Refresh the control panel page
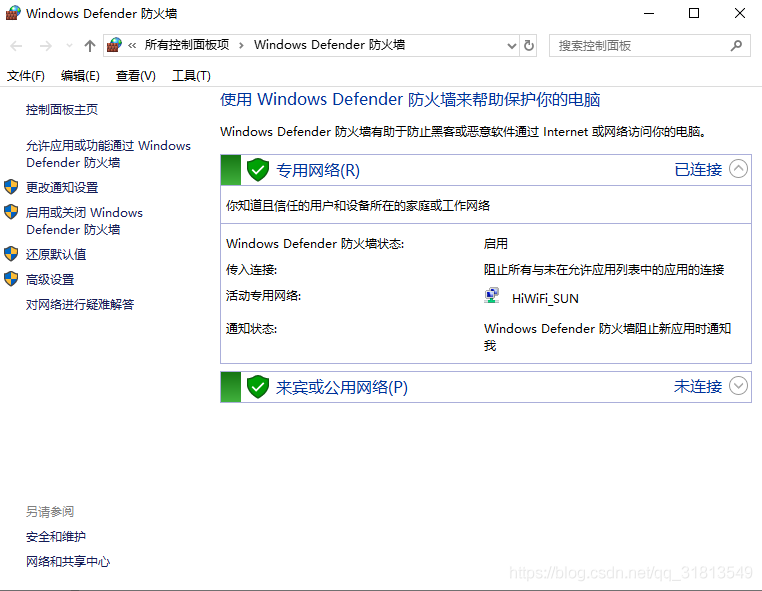The height and width of the screenshot is (591, 762). pyautogui.click(x=529, y=46)
